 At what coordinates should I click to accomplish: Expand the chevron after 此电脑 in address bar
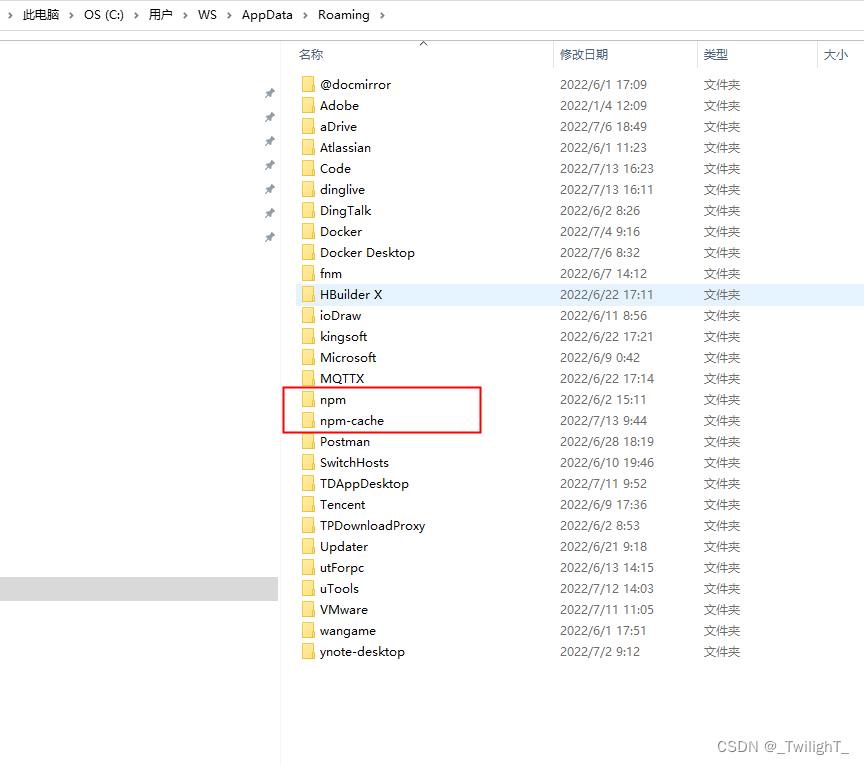point(71,15)
